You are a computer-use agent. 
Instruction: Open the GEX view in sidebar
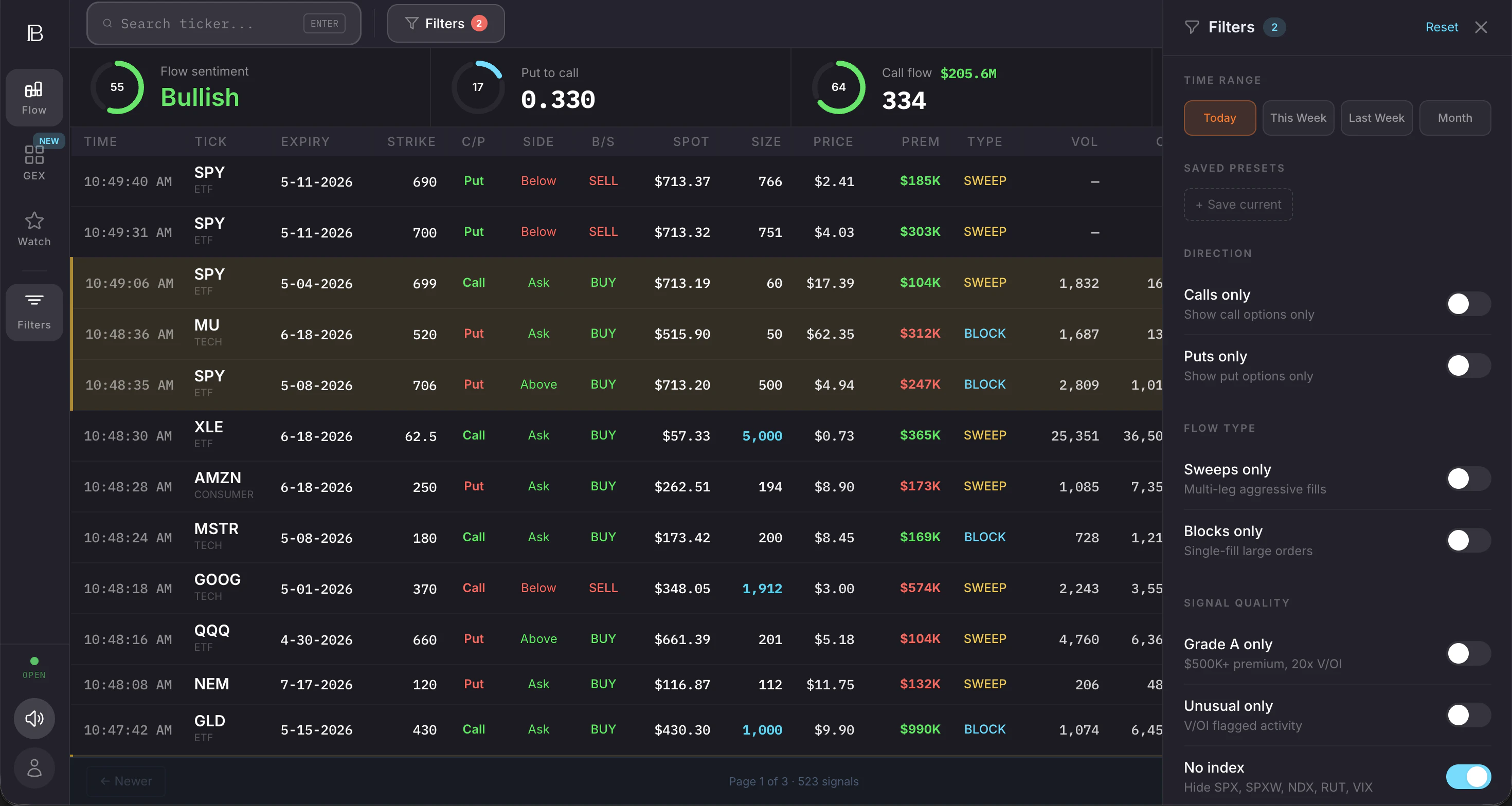(34, 162)
